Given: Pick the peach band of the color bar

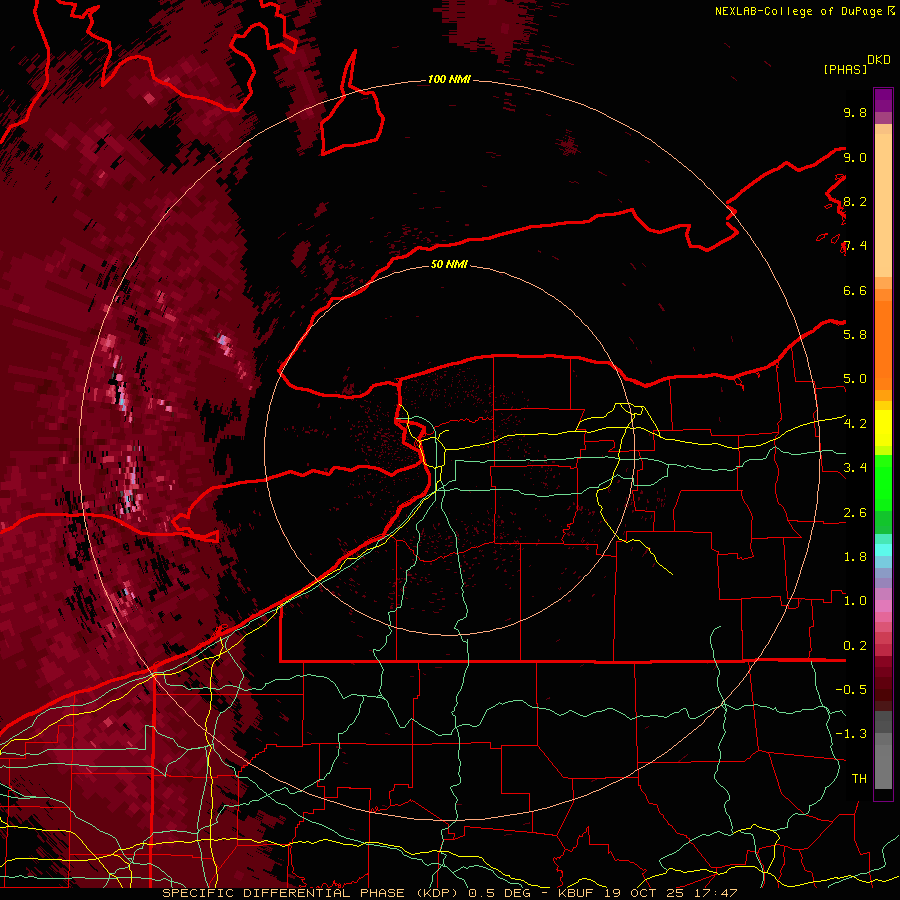Looking at the screenshot, I should coord(883,205).
